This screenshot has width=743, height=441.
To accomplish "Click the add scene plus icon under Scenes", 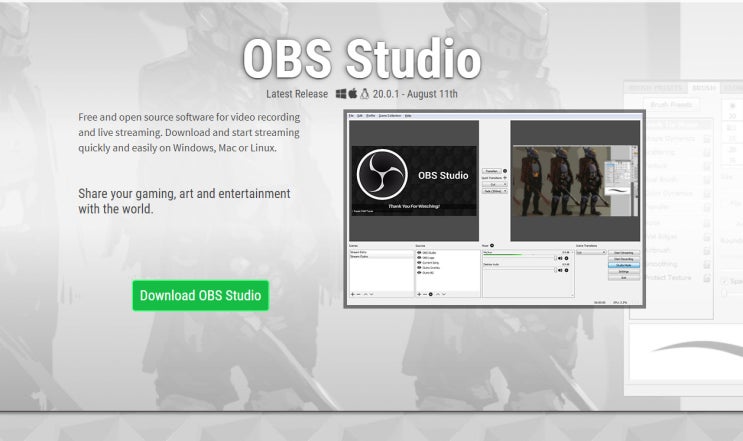I will coord(353,294).
